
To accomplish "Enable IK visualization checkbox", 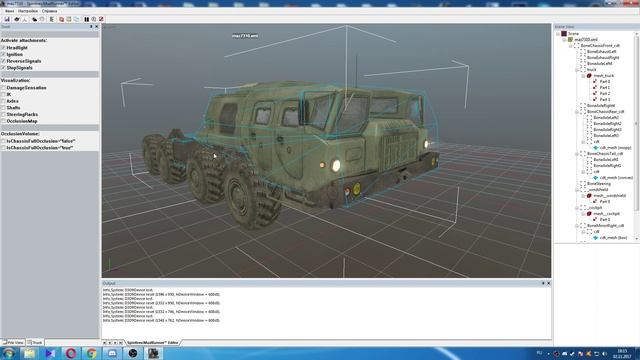I will coord(3,94).
